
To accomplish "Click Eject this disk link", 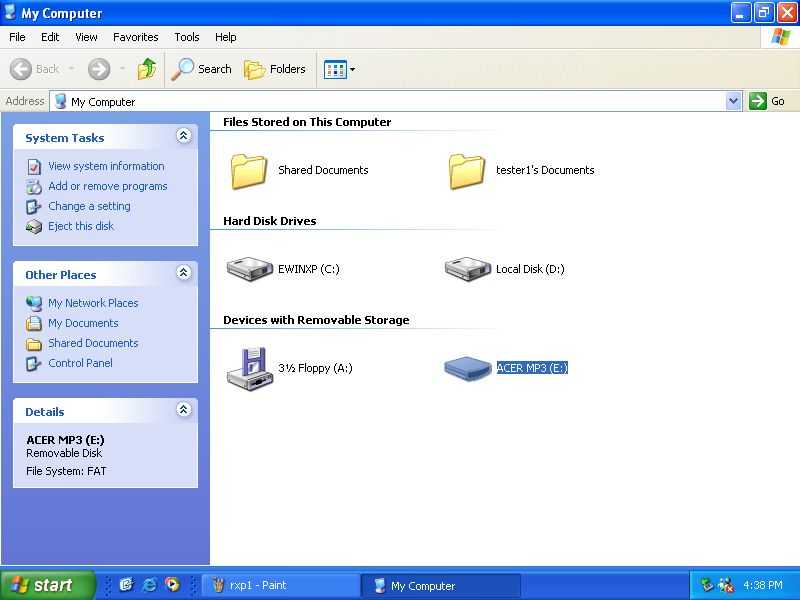I will pyautogui.click(x=81, y=226).
